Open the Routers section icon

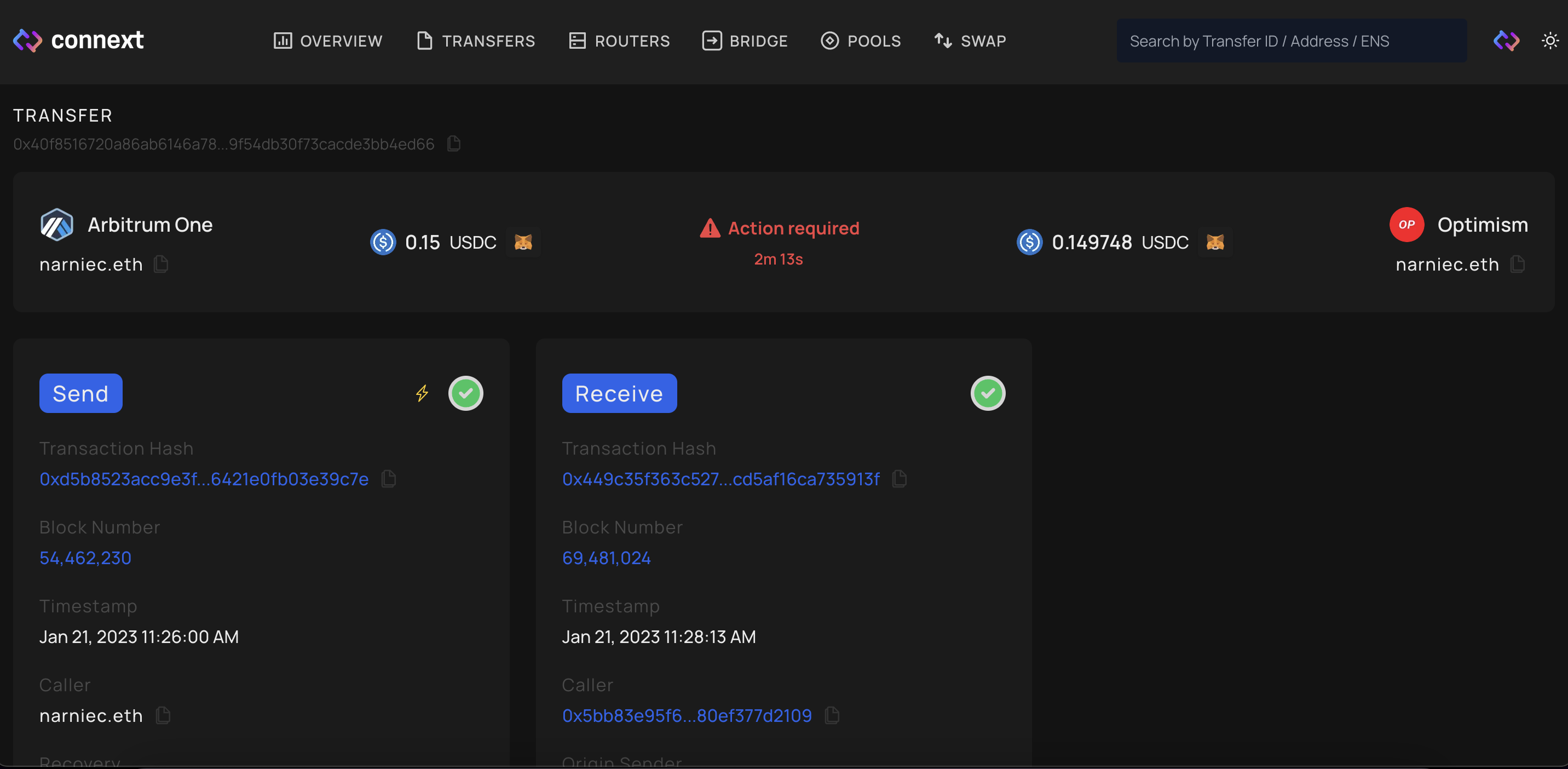point(577,40)
